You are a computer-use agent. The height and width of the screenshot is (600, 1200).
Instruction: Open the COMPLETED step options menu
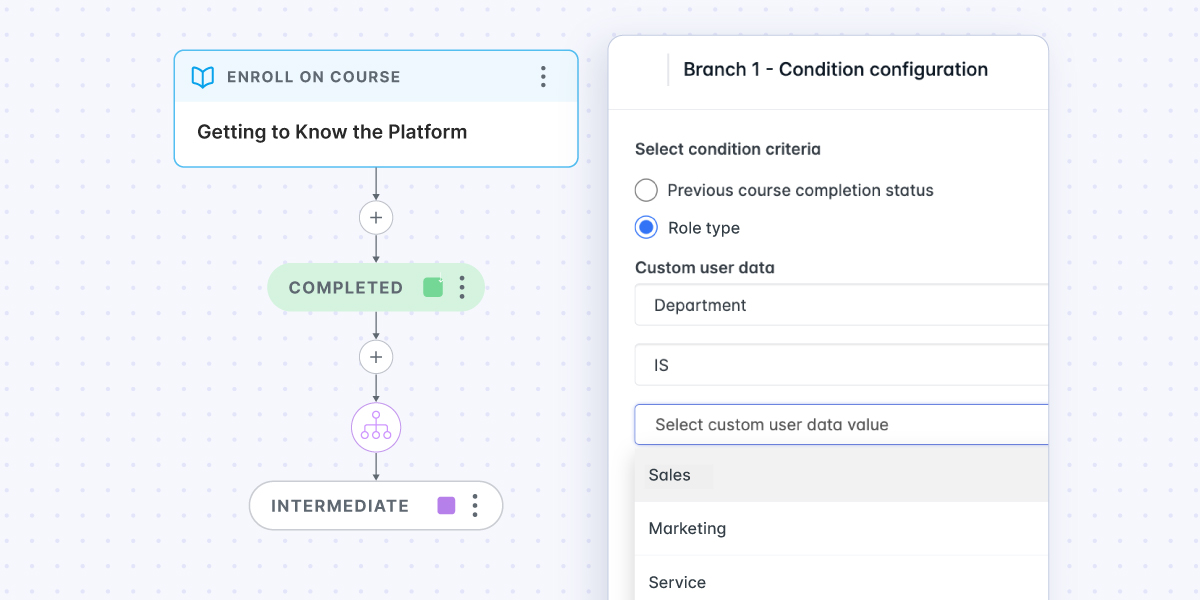pos(462,287)
